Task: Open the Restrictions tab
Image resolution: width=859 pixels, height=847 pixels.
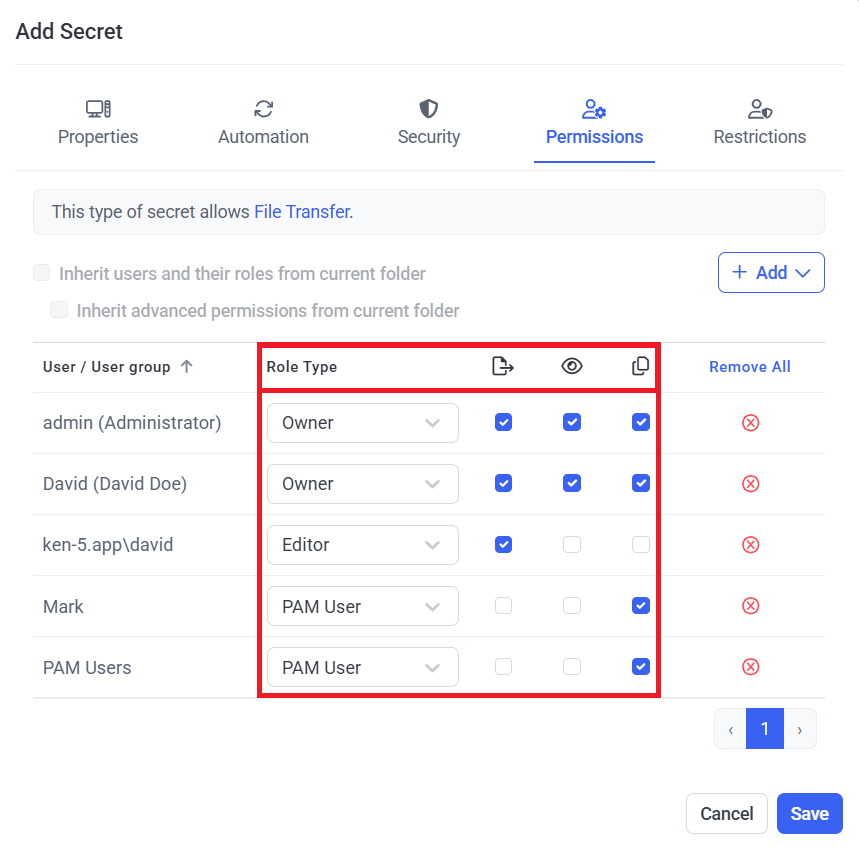Action: 759,123
